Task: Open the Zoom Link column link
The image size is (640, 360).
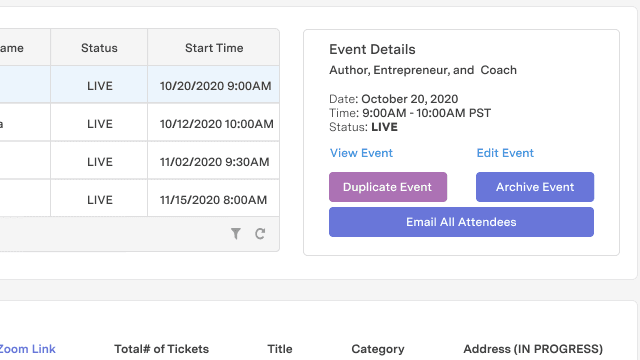Action: tap(27, 349)
